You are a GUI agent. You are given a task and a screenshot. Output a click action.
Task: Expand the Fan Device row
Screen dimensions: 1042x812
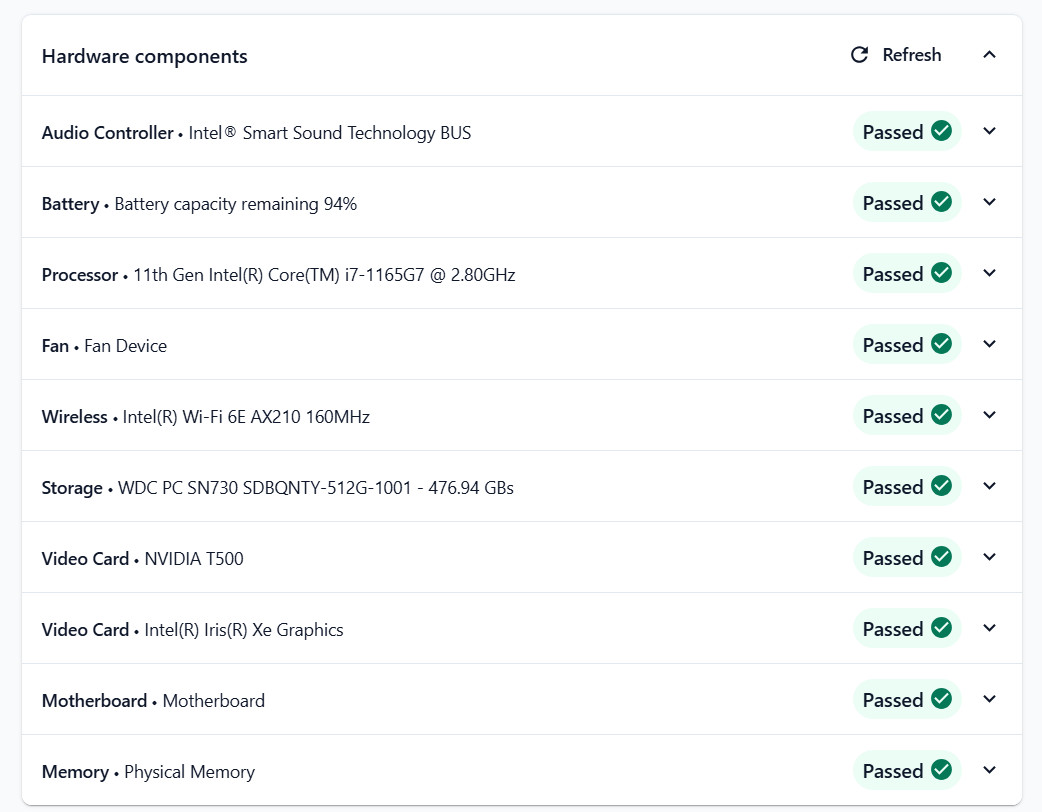point(990,344)
